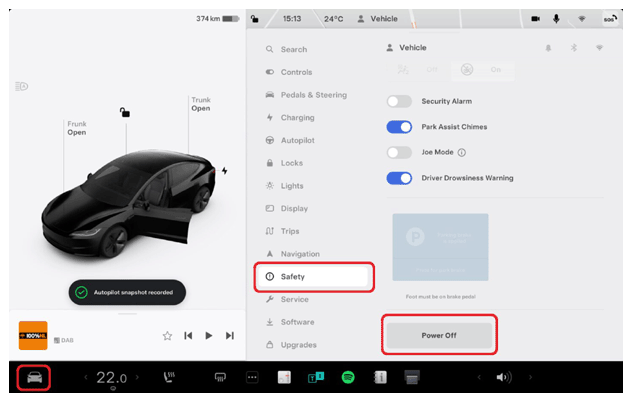Open Wi-Fi status in the top bar
Viewport: 632px width, 402px height.
(582, 19)
